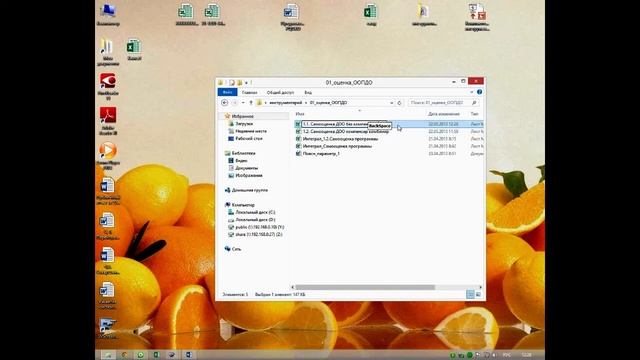Switch to large icons view in status bar
This screenshot has width=640, height=360.
click(x=478, y=294)
